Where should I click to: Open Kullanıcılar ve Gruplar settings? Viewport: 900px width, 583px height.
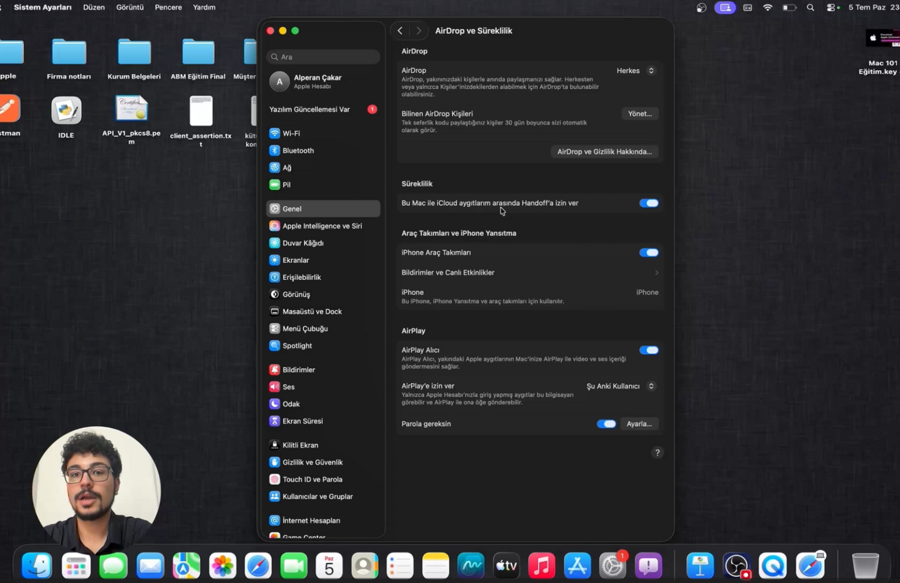click(x=323, y=497)
